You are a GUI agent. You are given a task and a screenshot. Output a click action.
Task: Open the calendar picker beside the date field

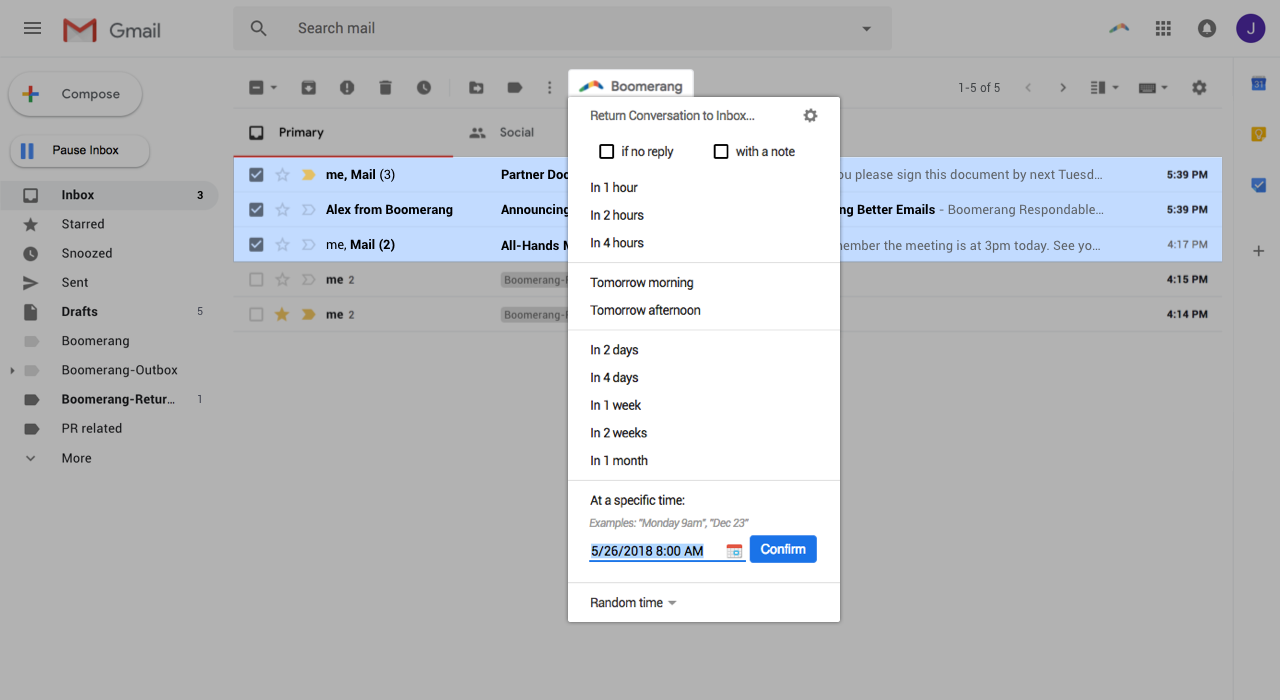pos(734,551)
